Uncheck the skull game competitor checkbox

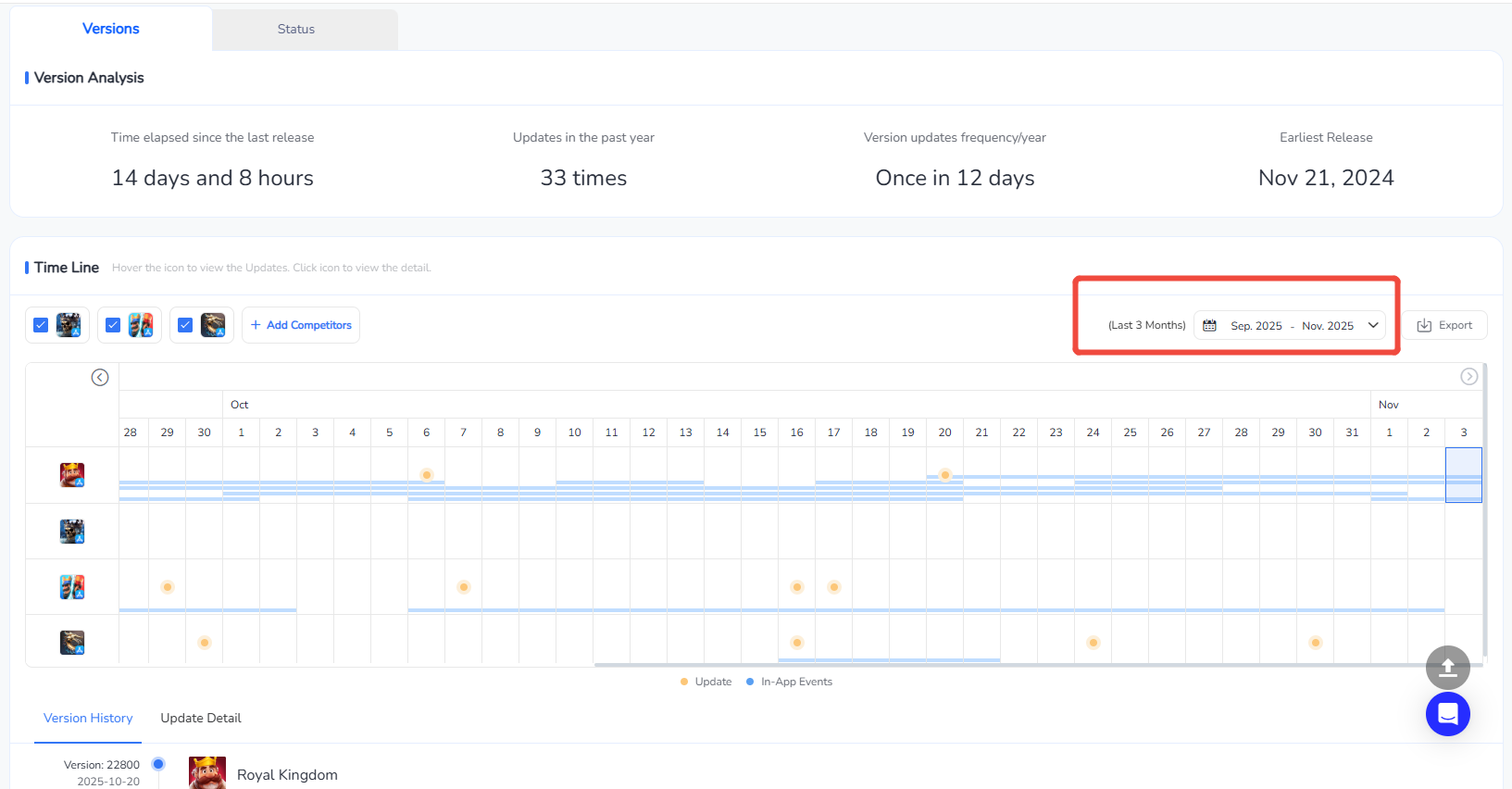pos(41,325)
